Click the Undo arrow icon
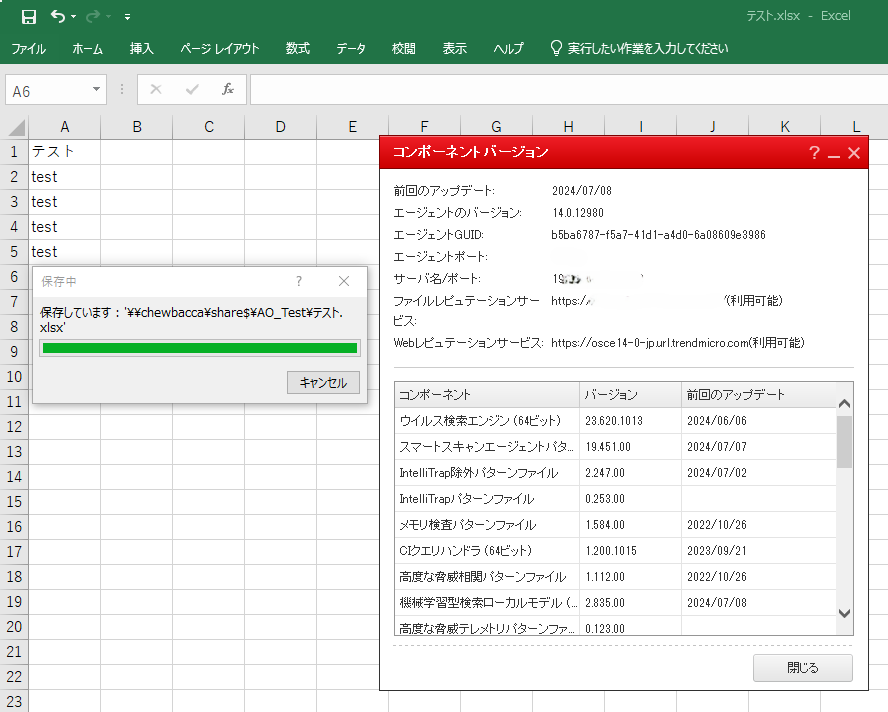The height and width of the screenshot is (712, 888). coord(58,16)
